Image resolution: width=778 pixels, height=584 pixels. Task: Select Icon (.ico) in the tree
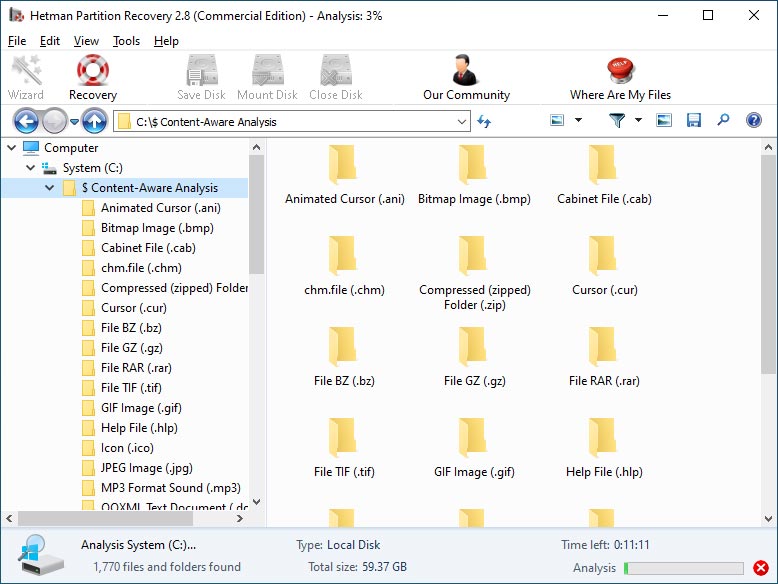(127, 448)
